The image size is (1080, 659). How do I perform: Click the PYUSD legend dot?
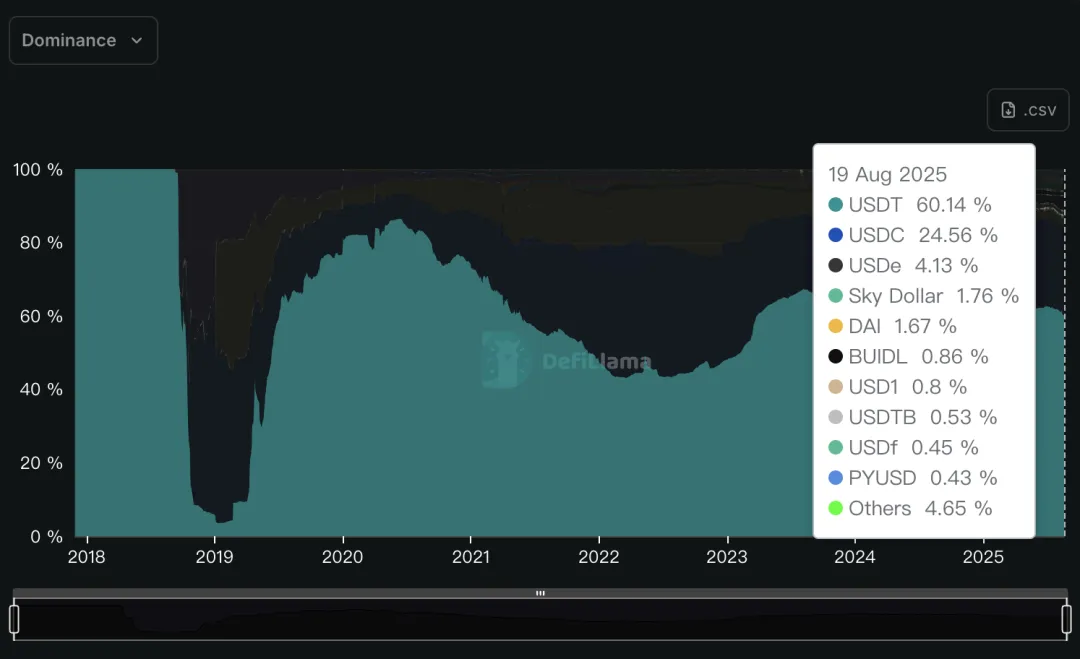[836, 478]
